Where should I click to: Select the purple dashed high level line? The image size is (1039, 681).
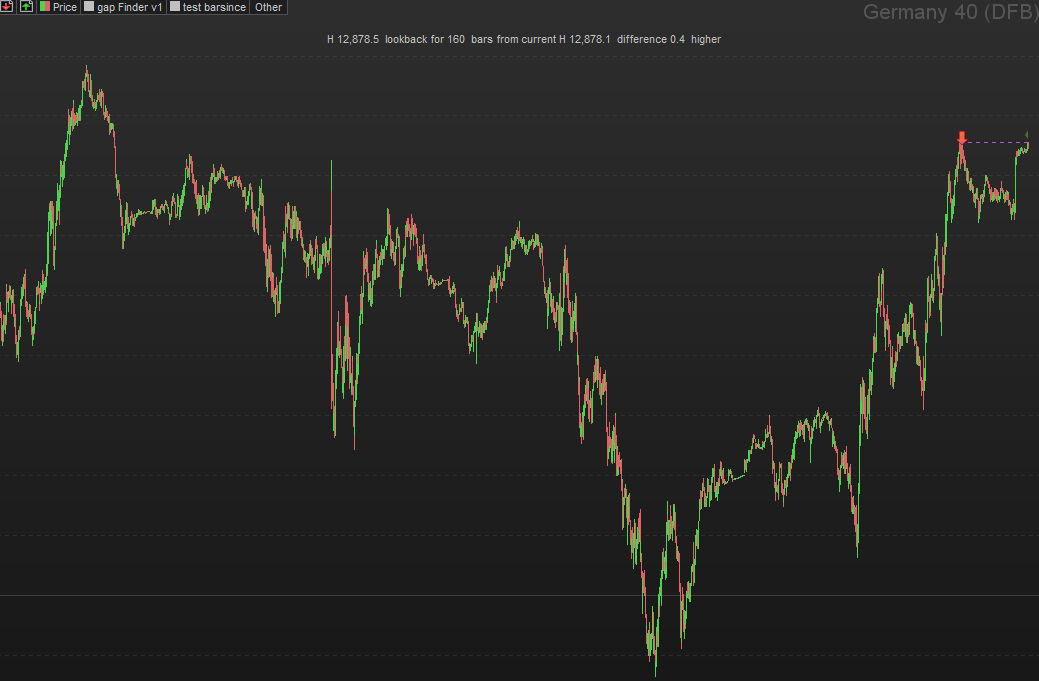point(995,142)
